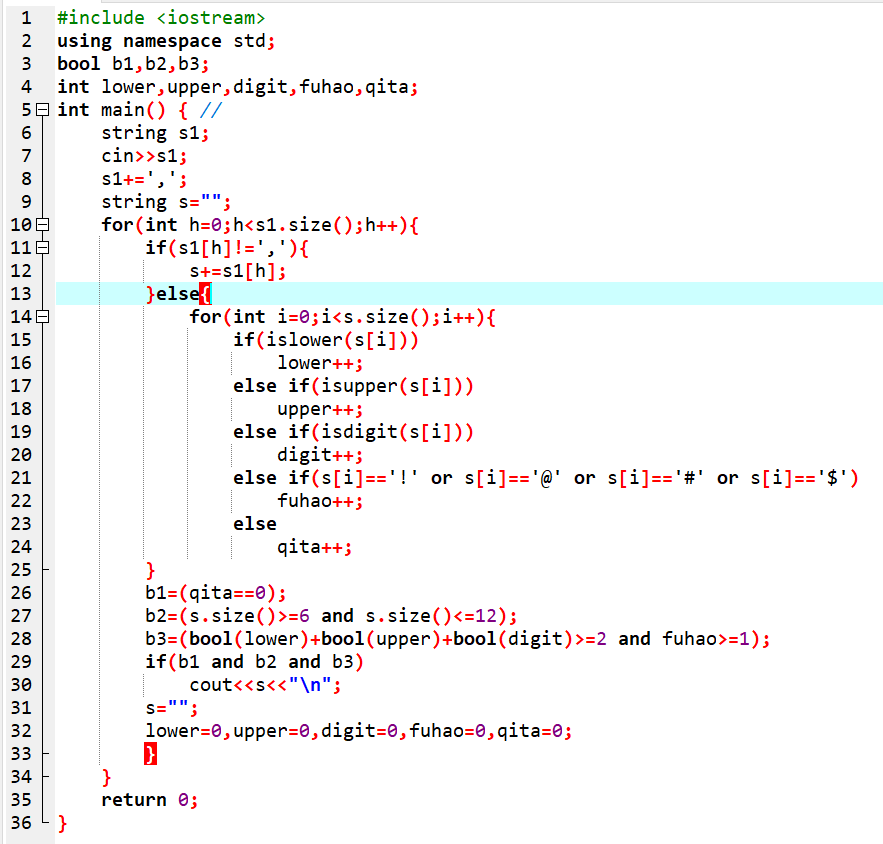Collapse the main() function fold on line 5
Screen dimensions: 883x844
click(x=42, y=110)
